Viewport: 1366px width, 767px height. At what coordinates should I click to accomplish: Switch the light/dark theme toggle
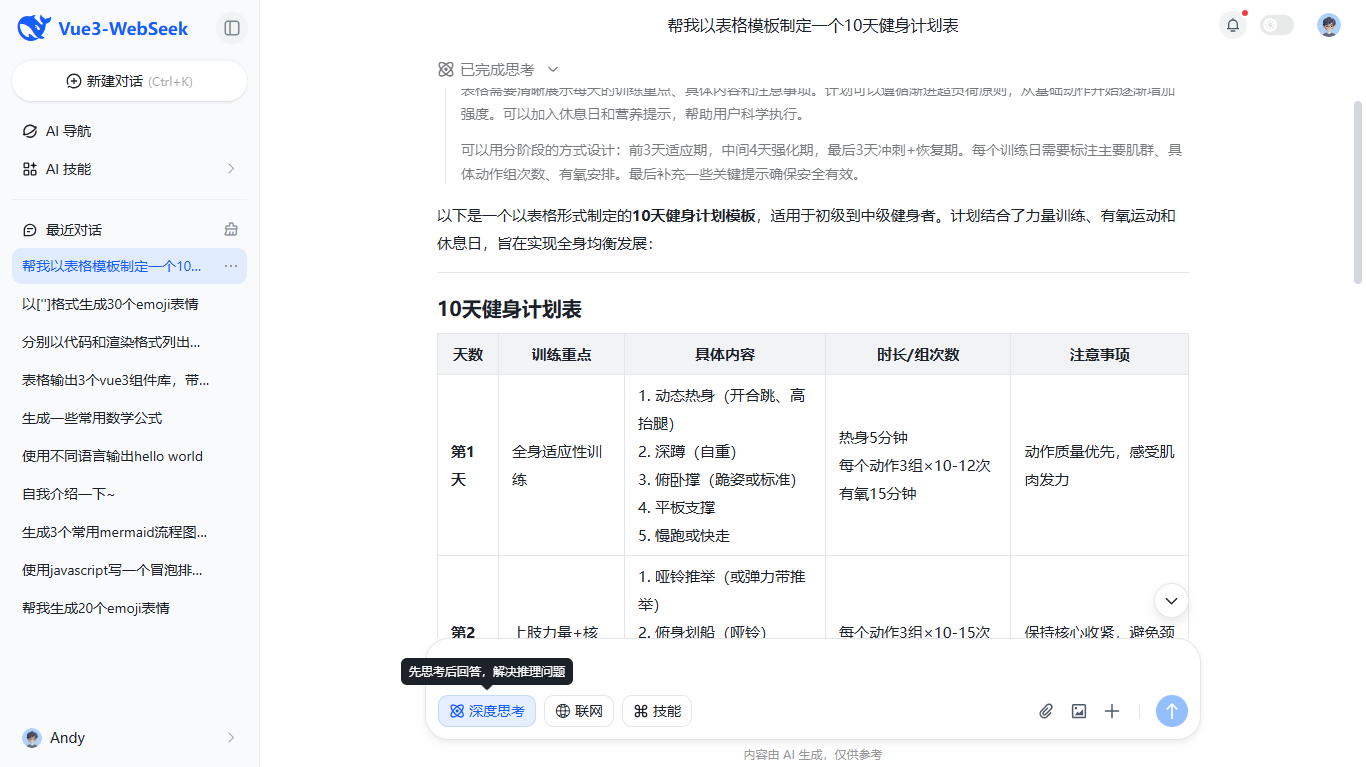[1276, 25]
